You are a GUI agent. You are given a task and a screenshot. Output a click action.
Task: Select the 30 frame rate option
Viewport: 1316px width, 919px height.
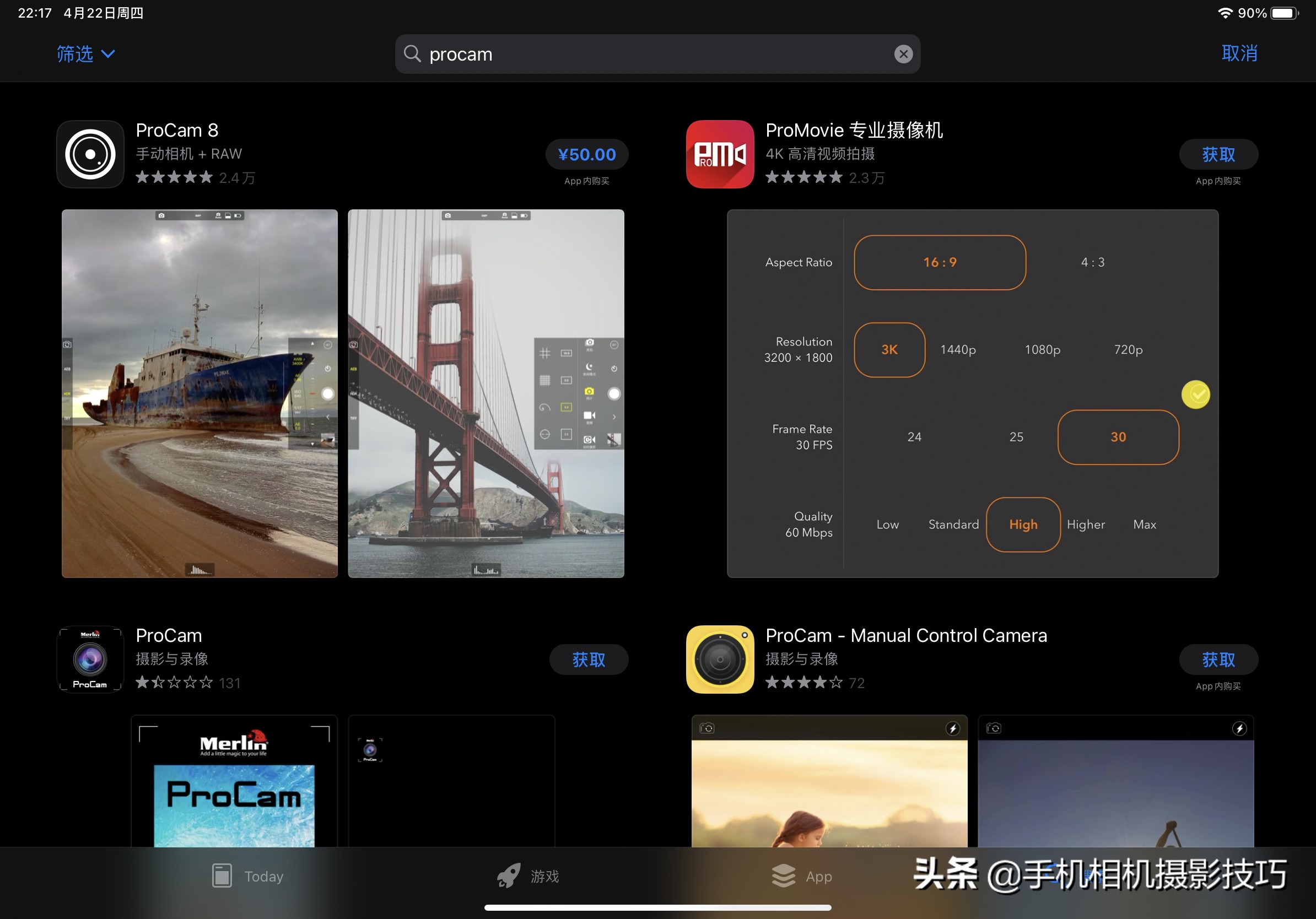pyautogui.click(x=1118, y=437)
